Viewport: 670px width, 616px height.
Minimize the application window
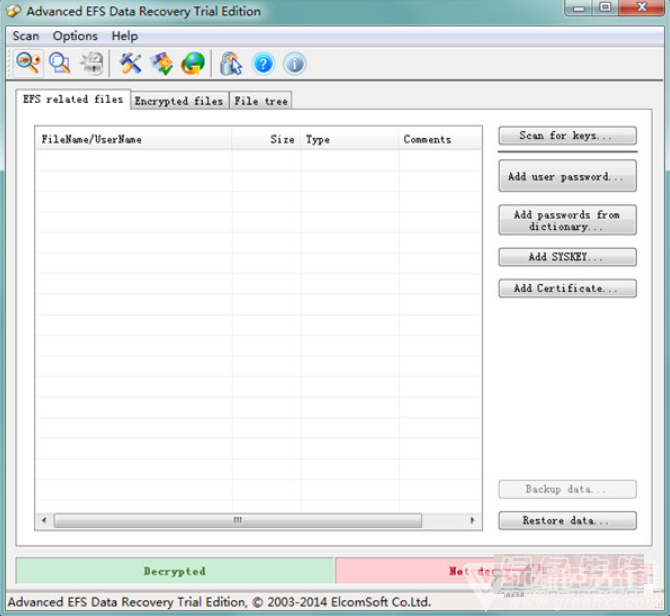(x=579, y=8)
